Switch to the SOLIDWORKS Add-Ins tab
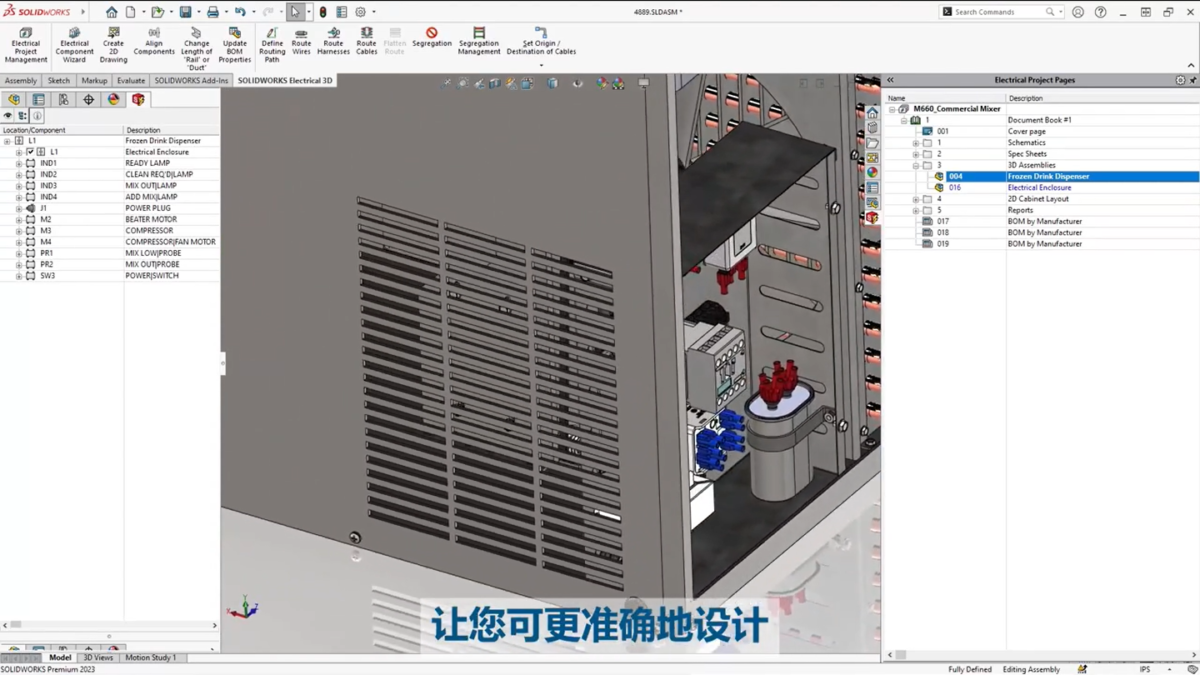The width and height of the screenshot is (1200, 675). coord(191,81)
